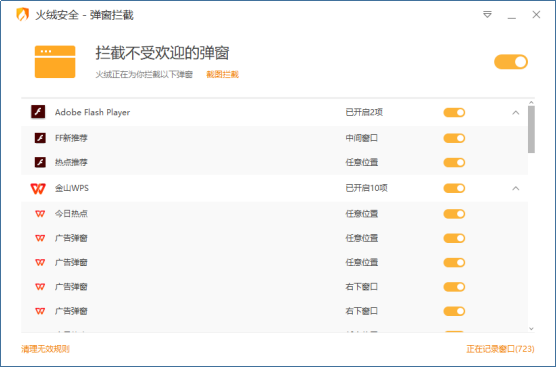
Task: Select the 金山WPS group label
Action: click(72, 188)
